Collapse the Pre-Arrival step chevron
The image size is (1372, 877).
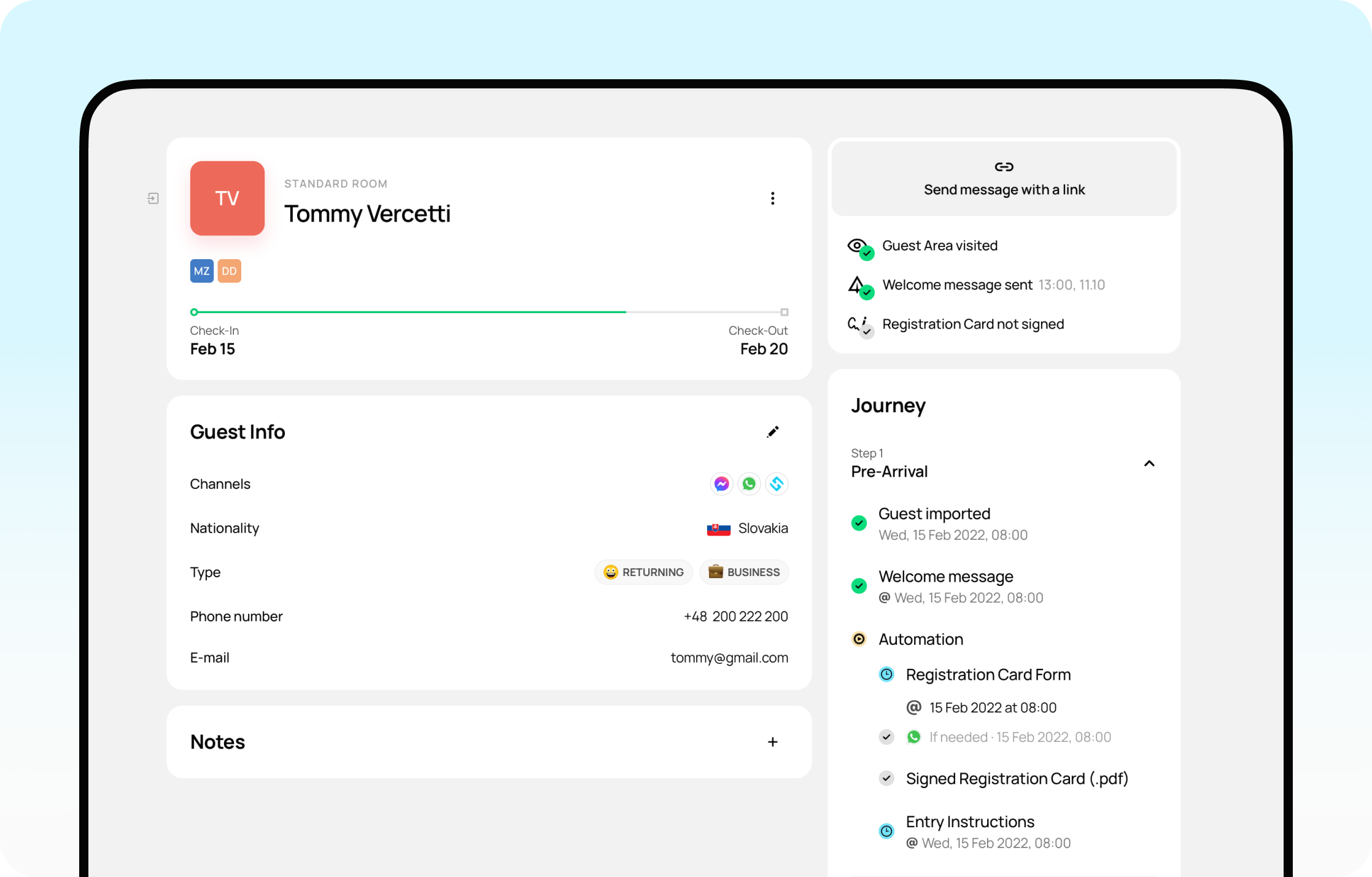pos(1149,464)
